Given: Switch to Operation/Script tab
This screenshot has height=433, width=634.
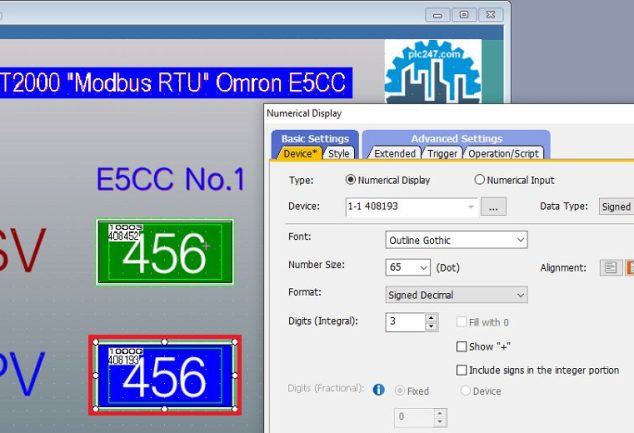Looking at the screenshot, I should (503, 154).
